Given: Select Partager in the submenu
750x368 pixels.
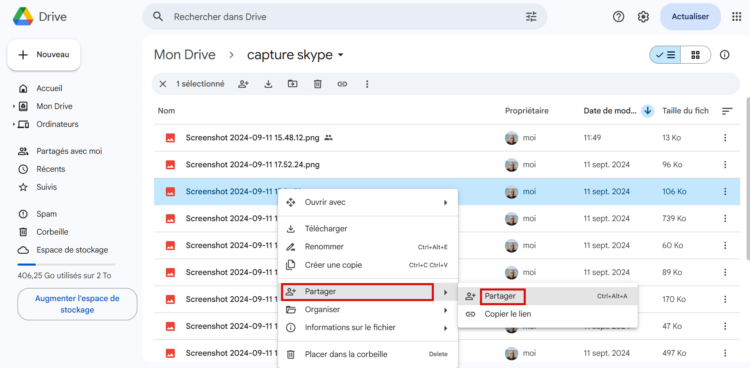Looking at the screenshot, I should pyautogui.click(x=548, y=296).
